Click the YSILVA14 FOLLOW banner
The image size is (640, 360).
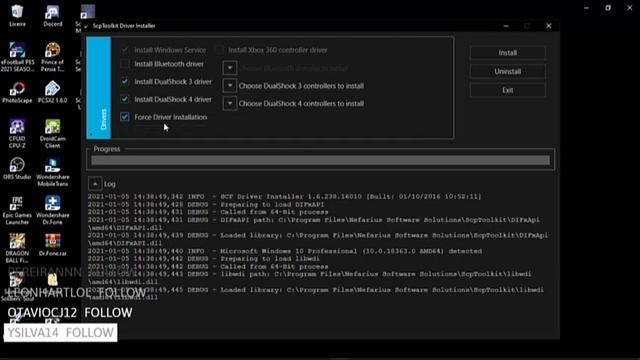(61, 333)
